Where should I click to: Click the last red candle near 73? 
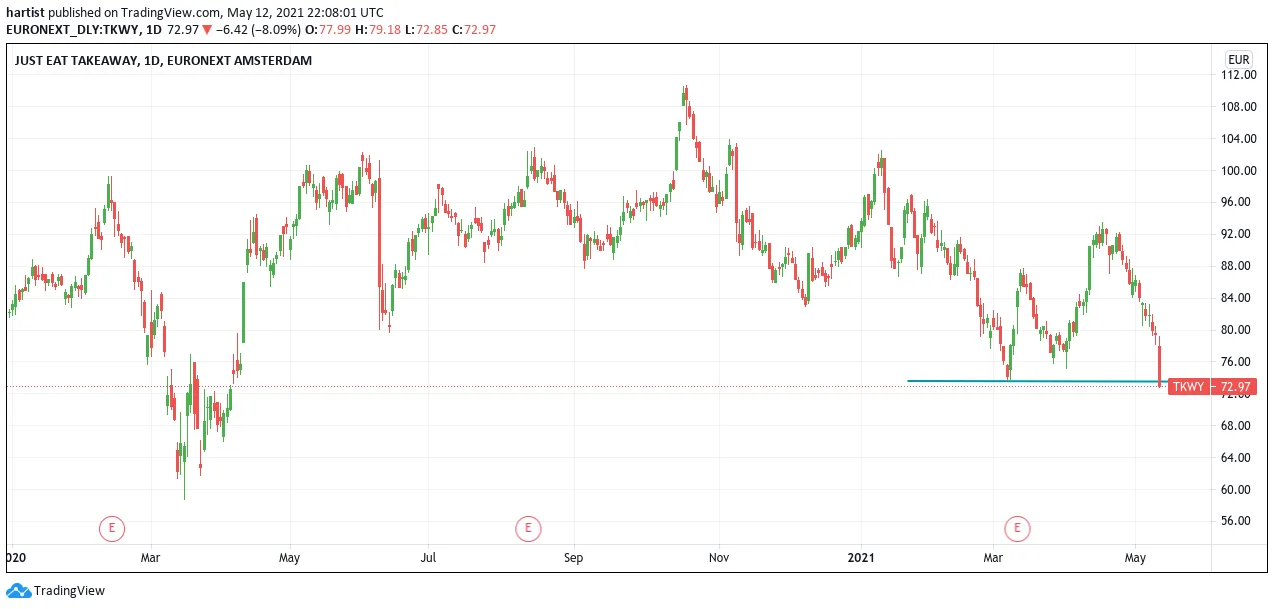[x=1160, y=366]
